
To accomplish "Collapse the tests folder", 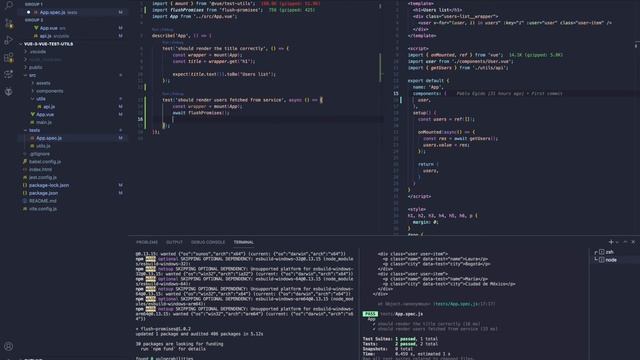I will (34, 130).
